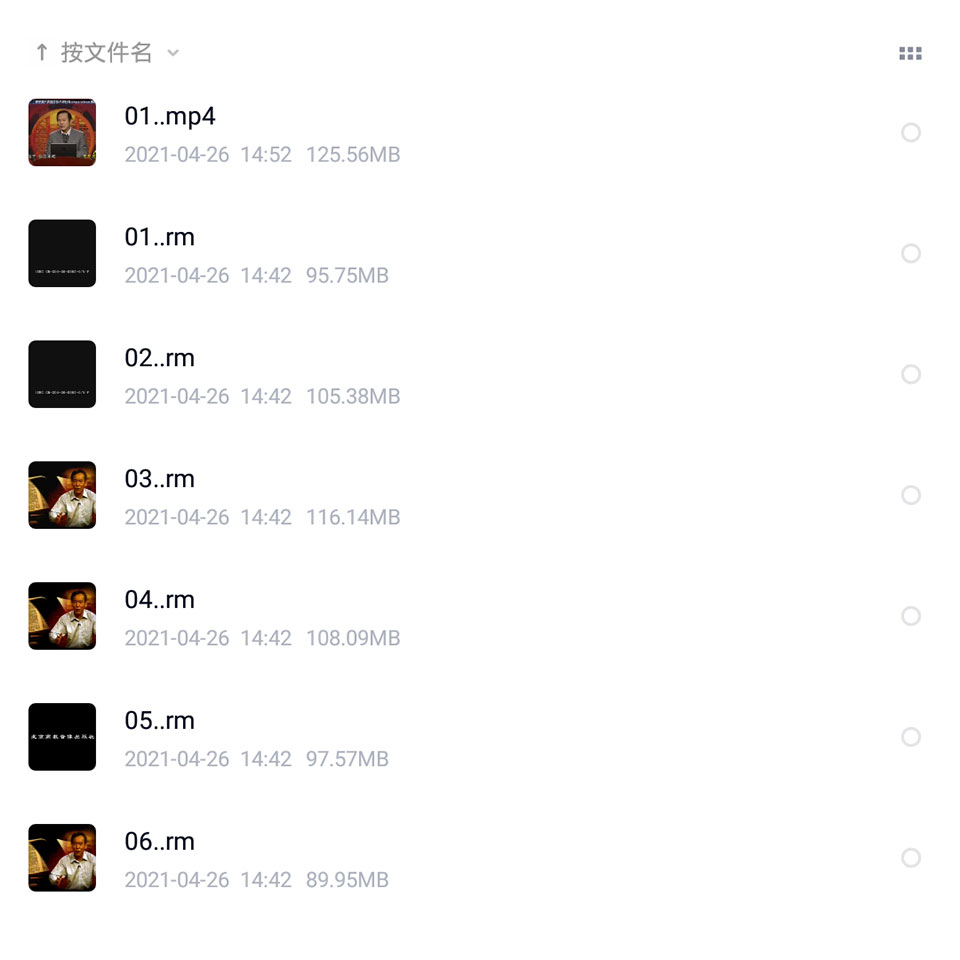Select radio circle for 01..mp4
The width and height of the screenshot is (960, 960).
910,132
